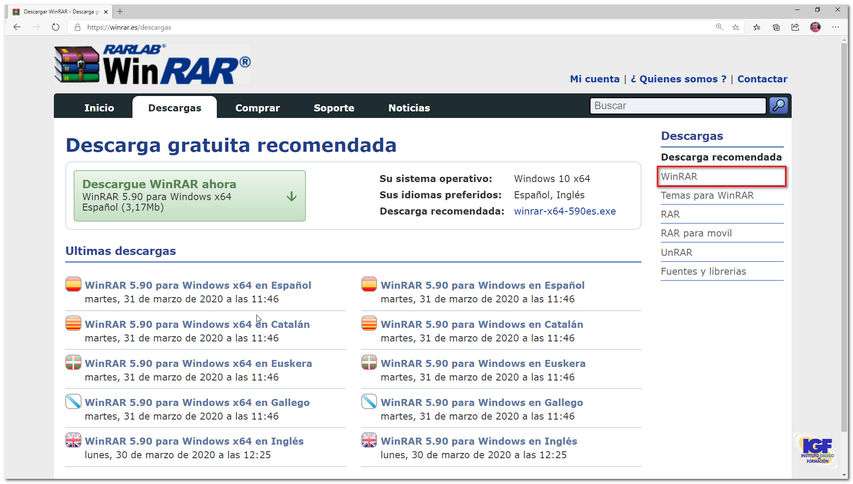Screen dimensions: 853x484
Task: Open Temas para WinRAR in sidebar
Action: 707,195
